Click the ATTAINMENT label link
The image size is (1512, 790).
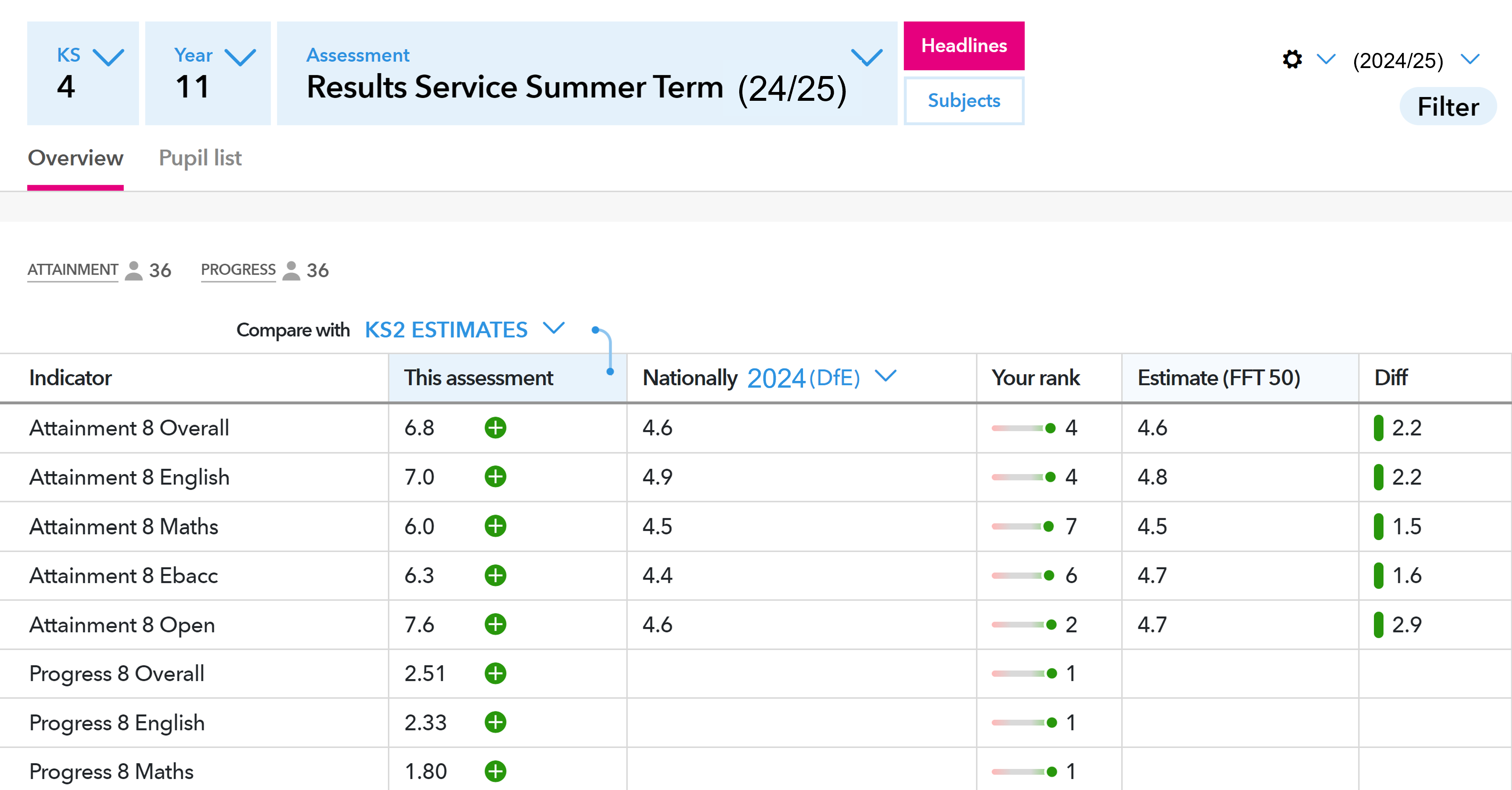tap(73, 270)
